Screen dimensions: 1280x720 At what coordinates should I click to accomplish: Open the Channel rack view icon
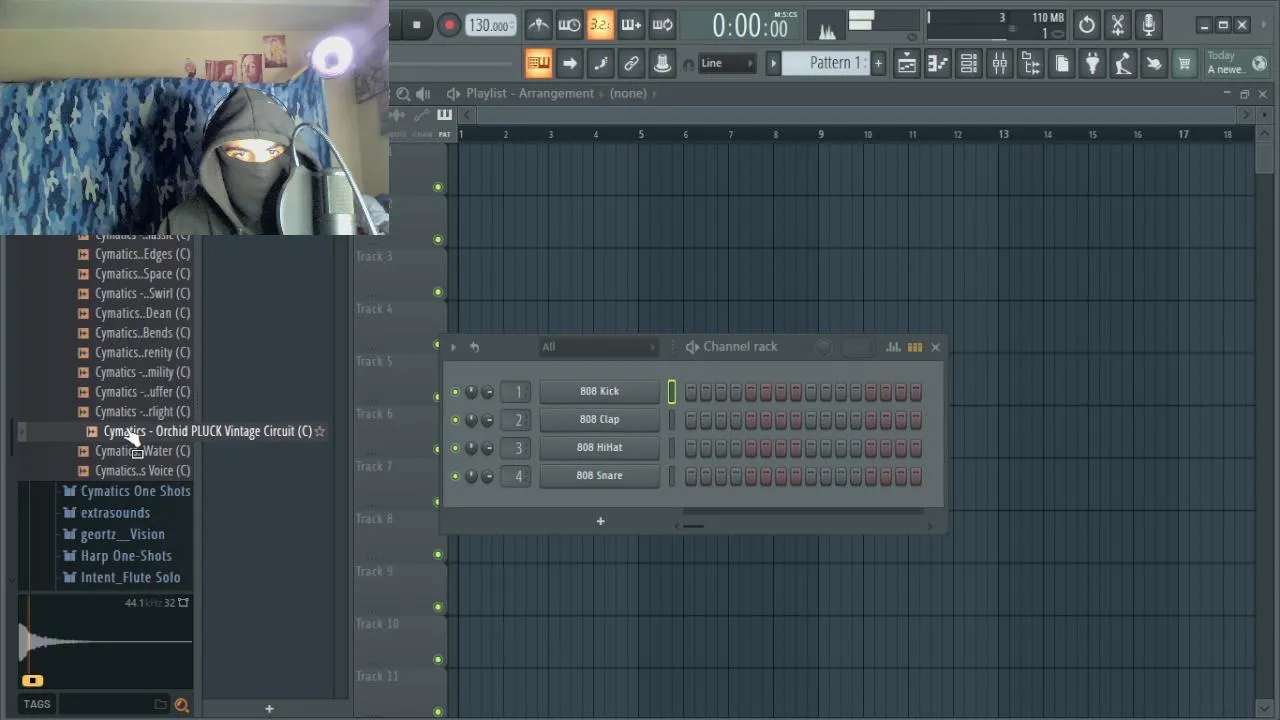(x=968, y=64)
